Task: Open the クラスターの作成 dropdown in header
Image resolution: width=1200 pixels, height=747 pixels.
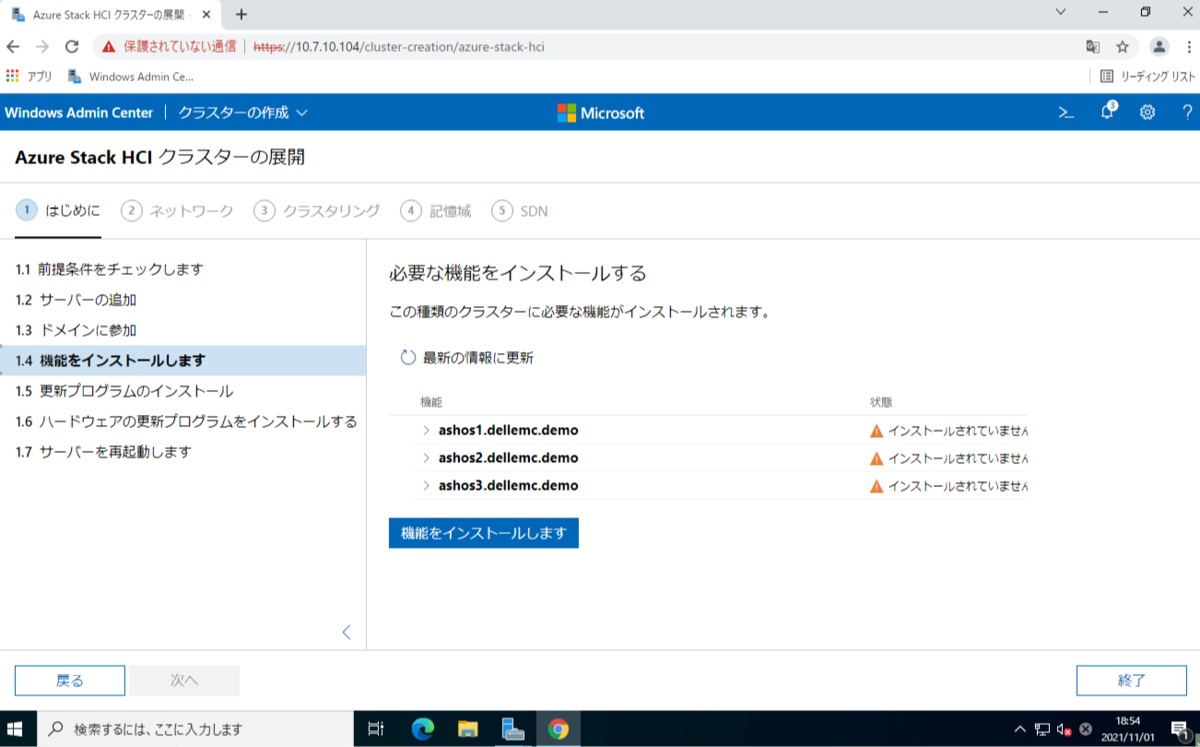Action: coord(243,113)
